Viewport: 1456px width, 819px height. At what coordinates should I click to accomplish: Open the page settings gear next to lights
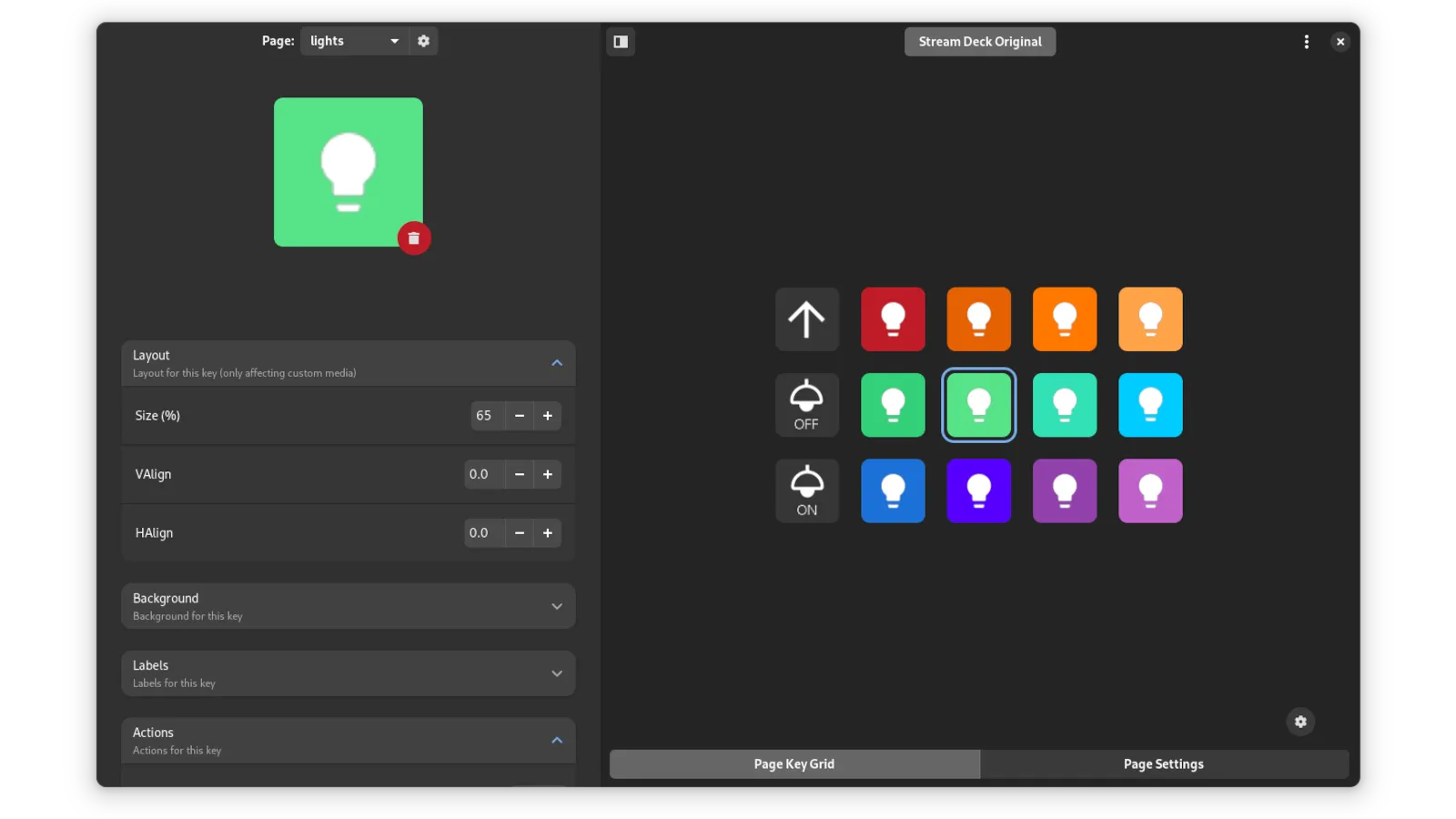pos(423,41)
